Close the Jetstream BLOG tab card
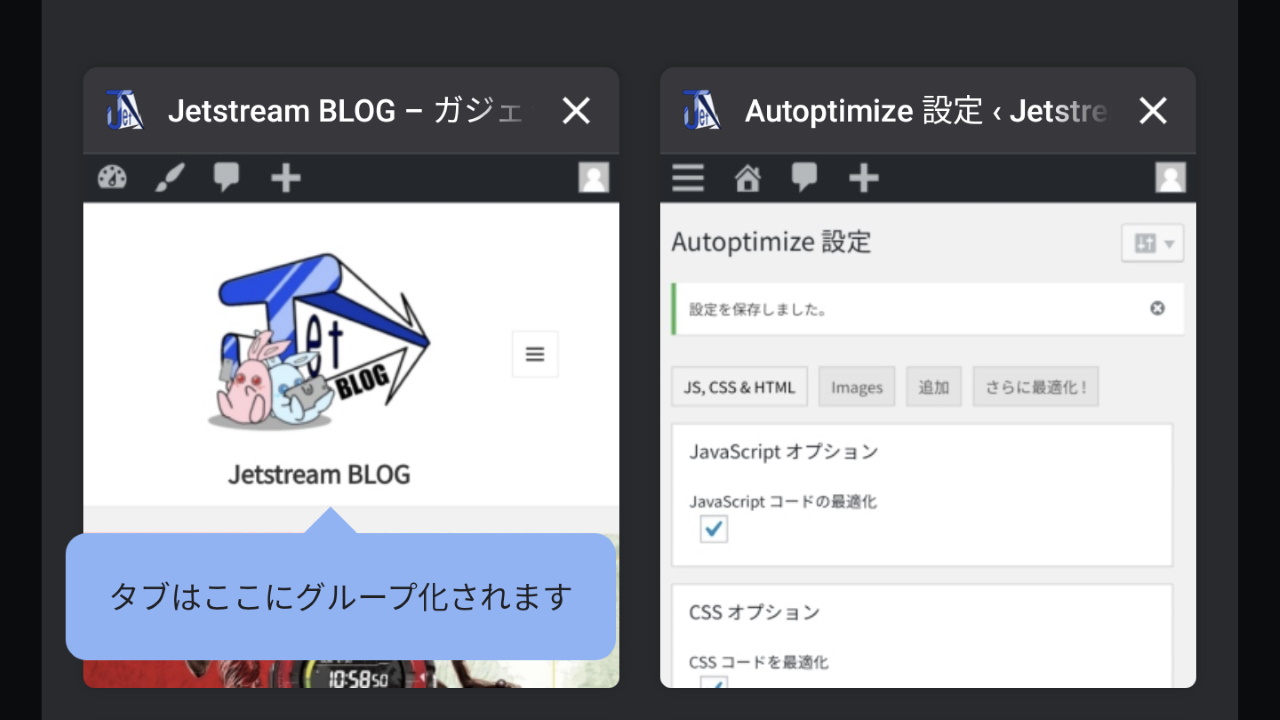This screenshot has width=1280, height=720. coord(576,111)
